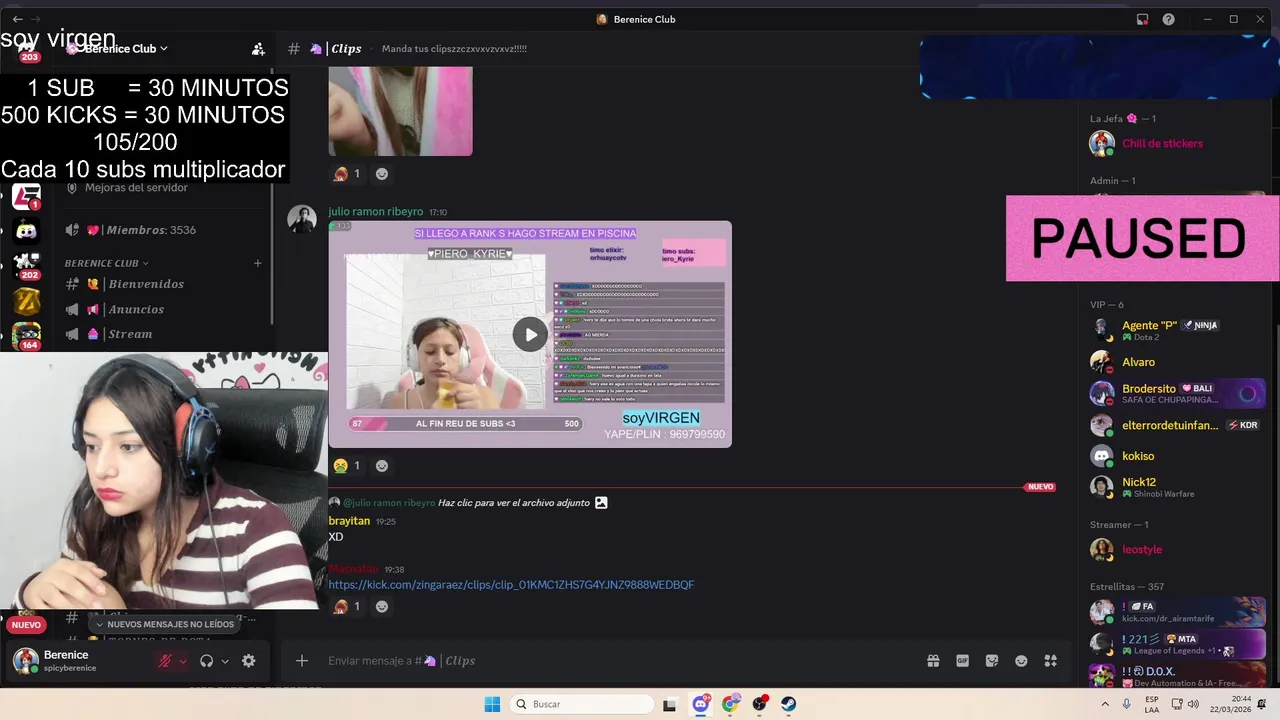
Task: Toggle microphone mute button
Action: 166,661
